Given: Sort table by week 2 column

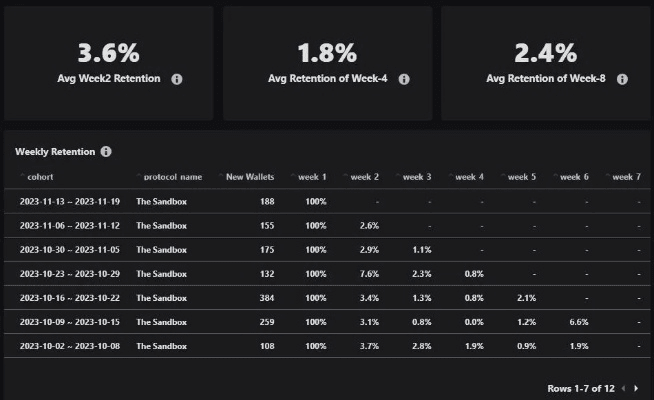Looking at the screenshot, I should pyautogui.click(x=365, y=177).
